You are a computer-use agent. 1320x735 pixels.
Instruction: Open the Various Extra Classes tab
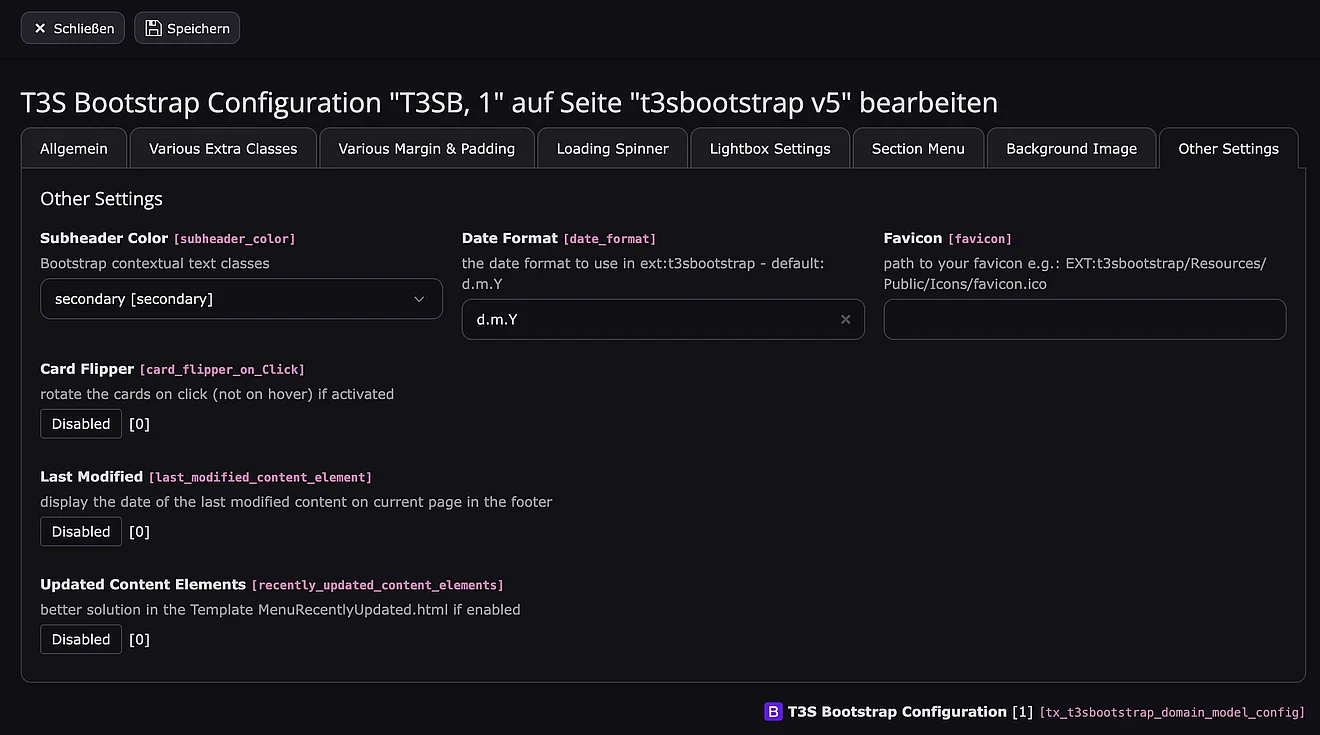(223, 149)
